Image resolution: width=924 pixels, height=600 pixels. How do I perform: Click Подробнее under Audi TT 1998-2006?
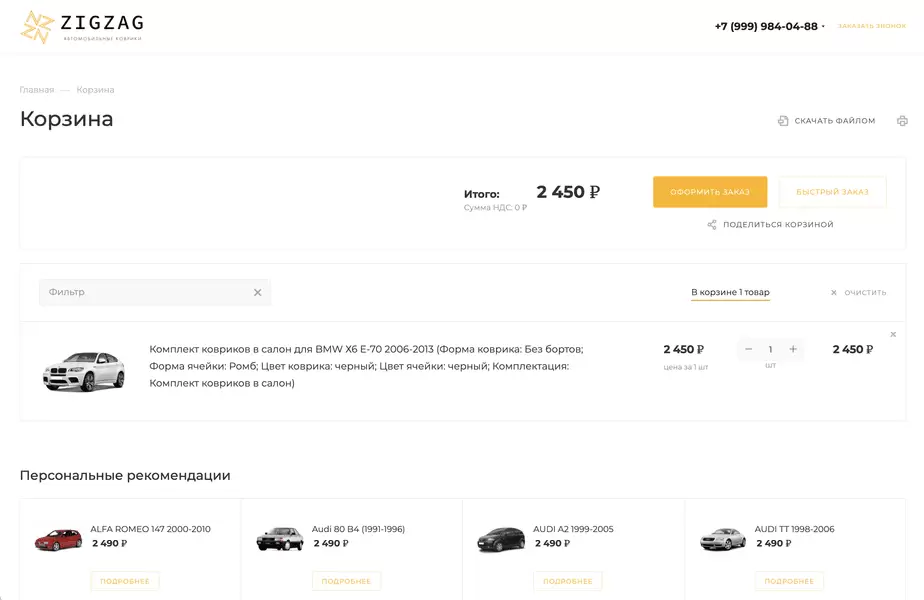tap(789, 581)
